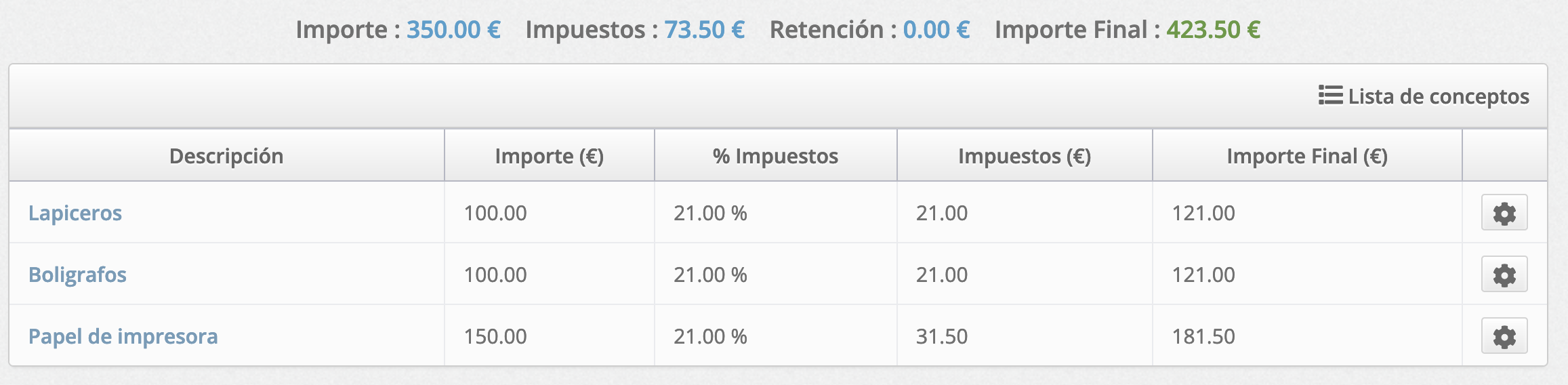1568x385 pixels.
Task: Select the 350.00 € Importe total
Action: coord(453,30)
